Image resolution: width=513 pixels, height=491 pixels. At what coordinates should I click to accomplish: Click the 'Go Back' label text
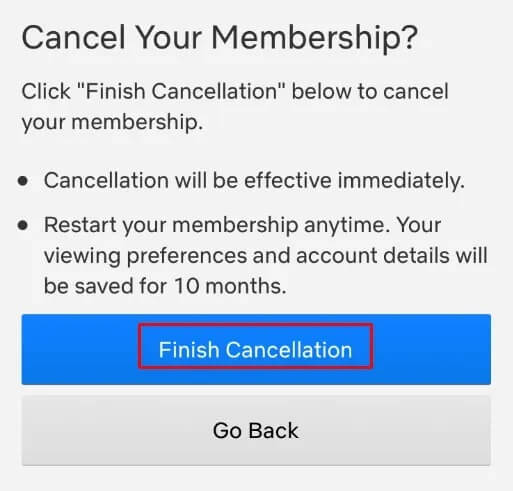[x=256, y=431]
